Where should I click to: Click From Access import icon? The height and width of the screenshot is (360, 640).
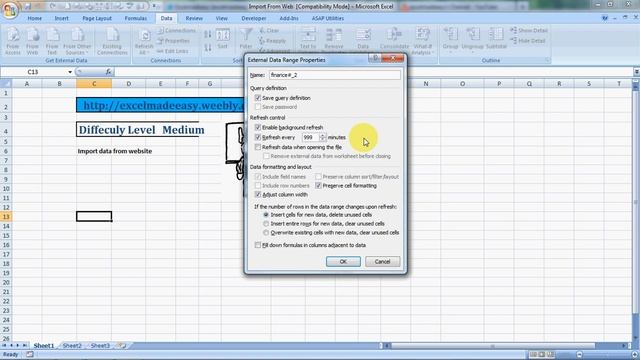coord(13,41)
